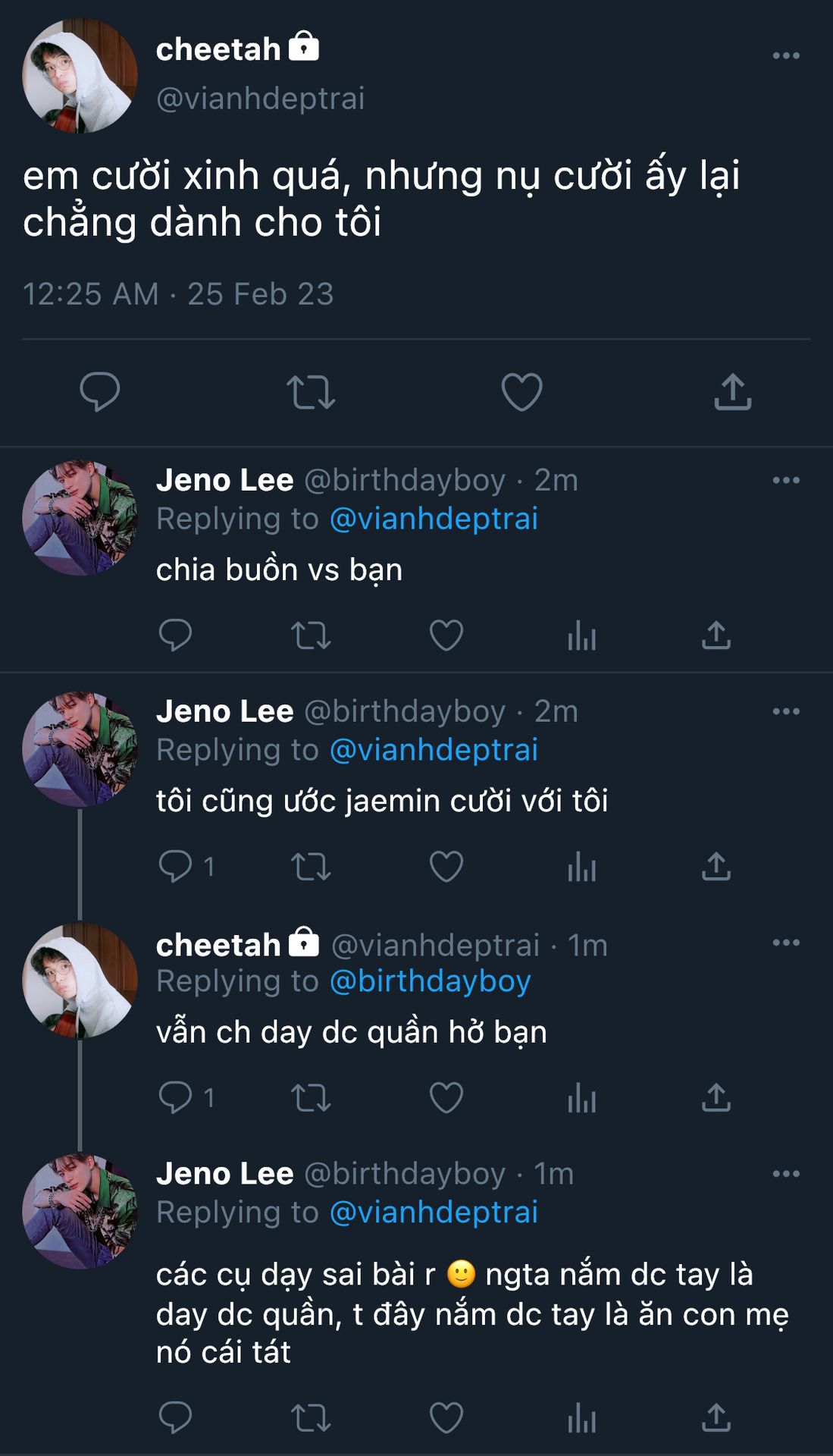Like the "chia buồn vs bạn" reply
Viewport: 833px width, 1456px height.
tap(446, 635)
